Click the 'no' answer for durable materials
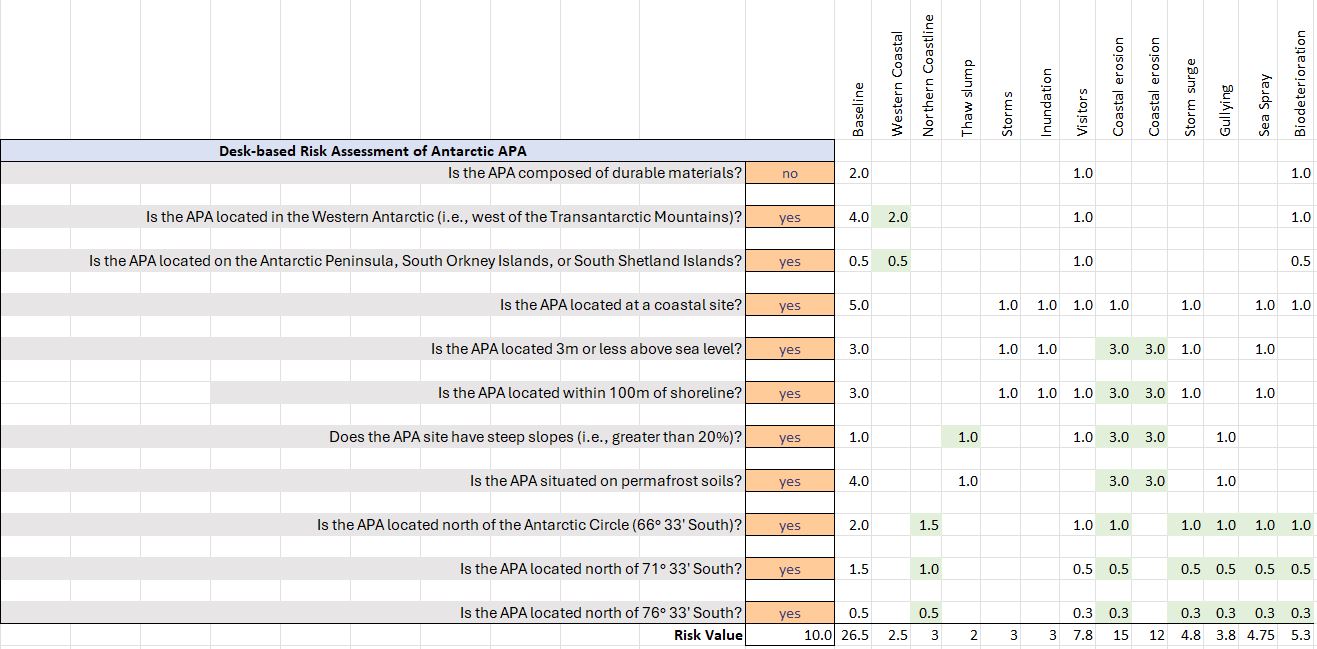The image size is (1317, 649). point(789,173)
